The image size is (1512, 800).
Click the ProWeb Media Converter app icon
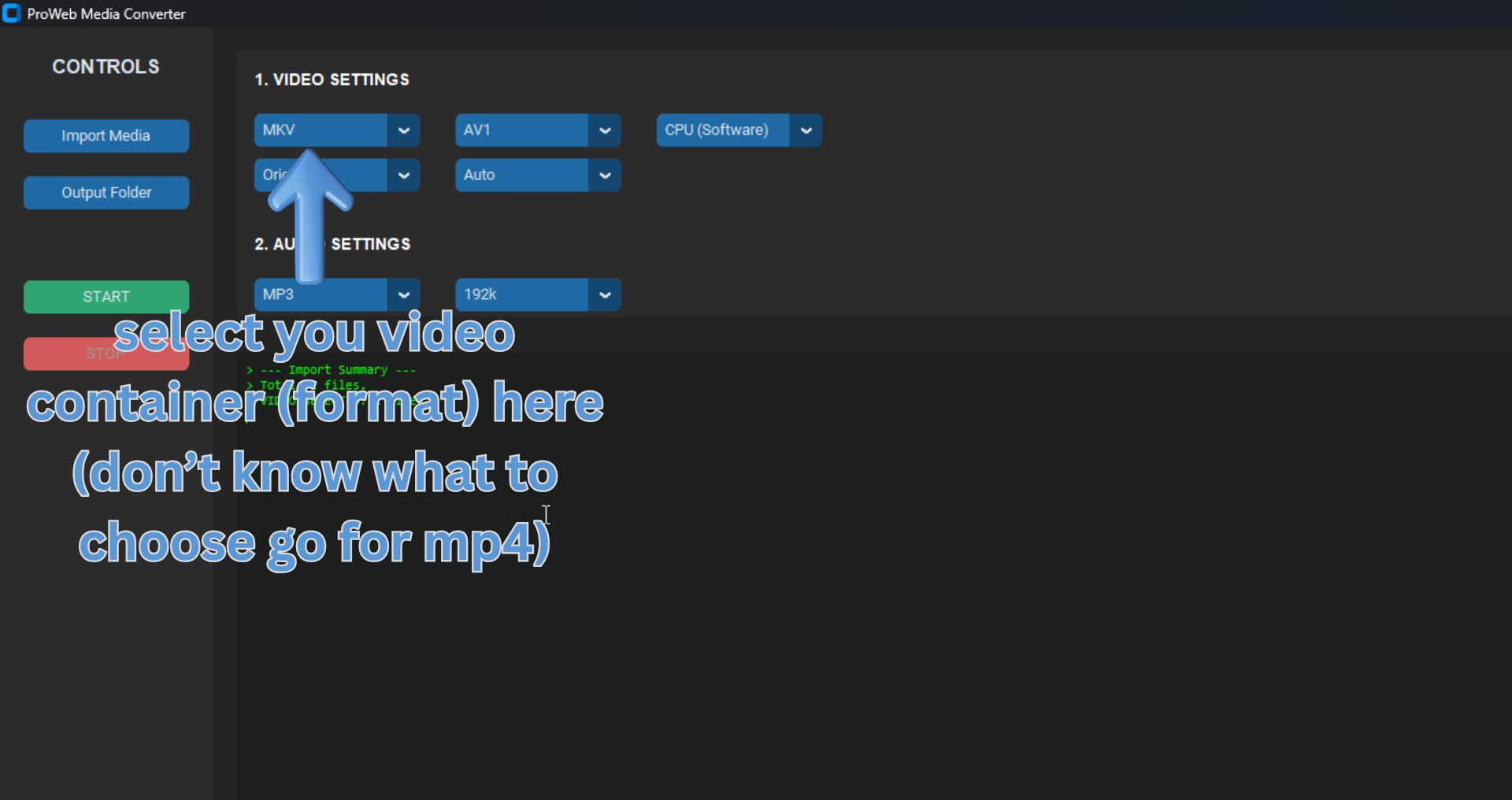pos(12,13)
